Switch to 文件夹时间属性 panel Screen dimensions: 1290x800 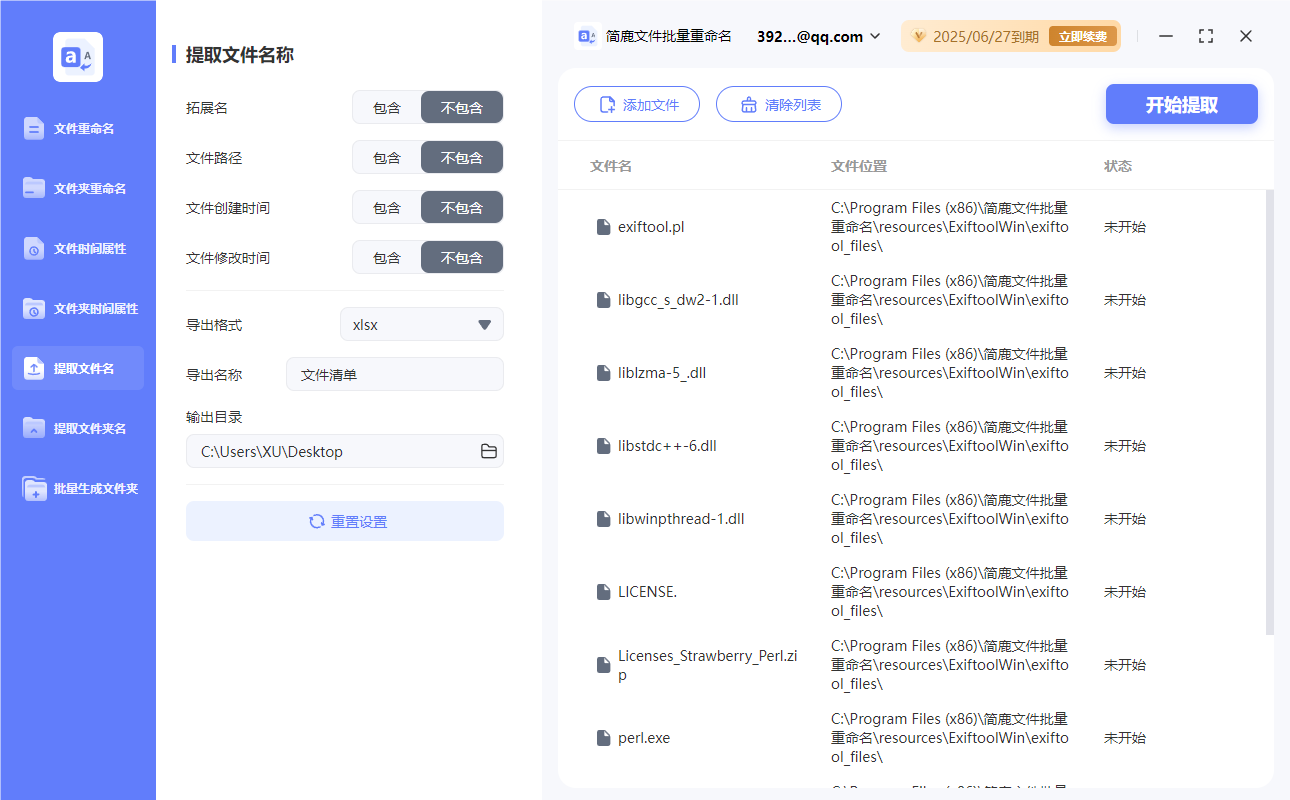[x=77, y=308]
